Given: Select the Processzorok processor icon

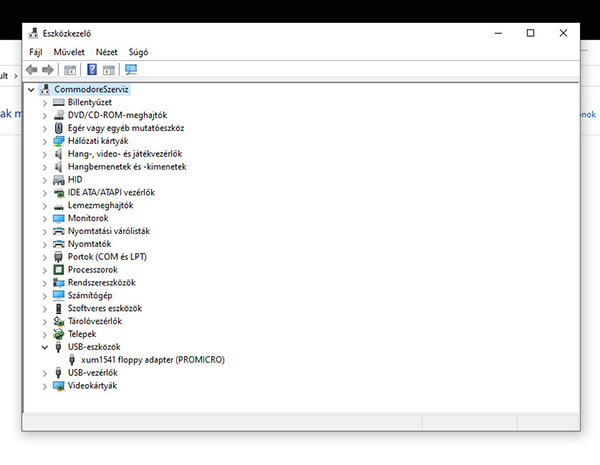Looking at the screenshot, I should (59, 270).
